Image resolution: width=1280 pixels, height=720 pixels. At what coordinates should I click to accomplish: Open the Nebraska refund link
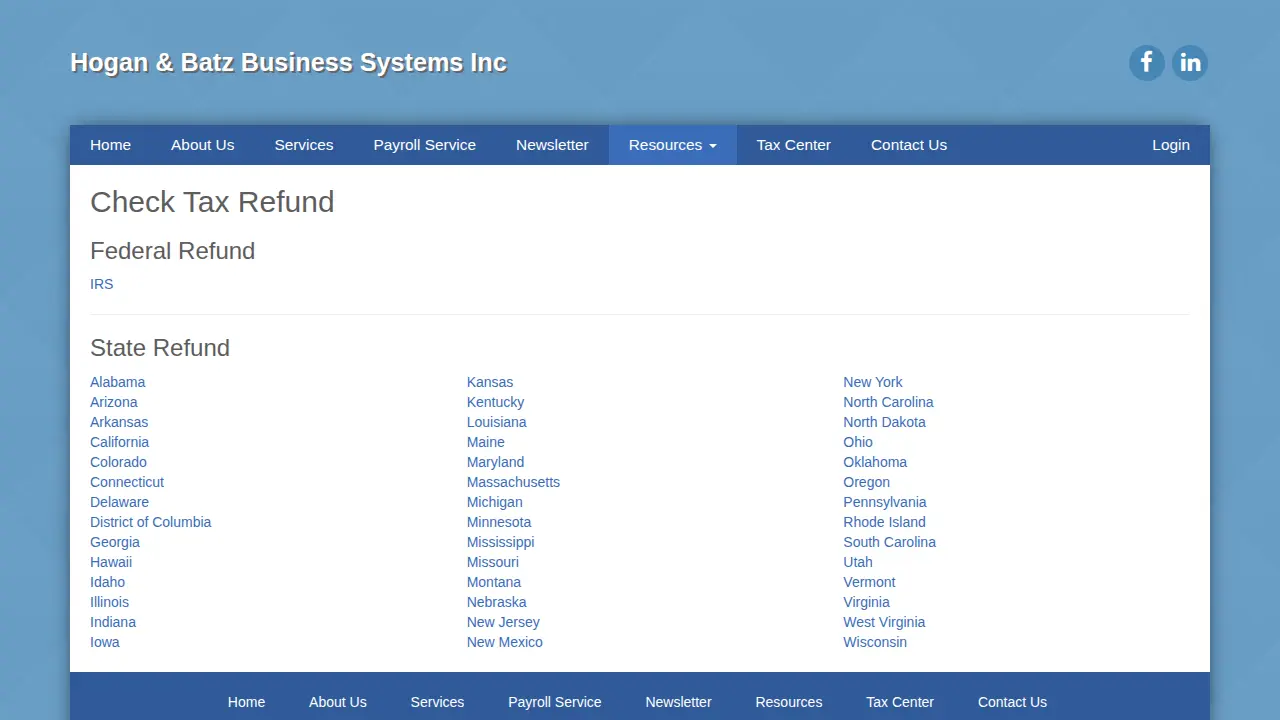[x=497, y=602]
